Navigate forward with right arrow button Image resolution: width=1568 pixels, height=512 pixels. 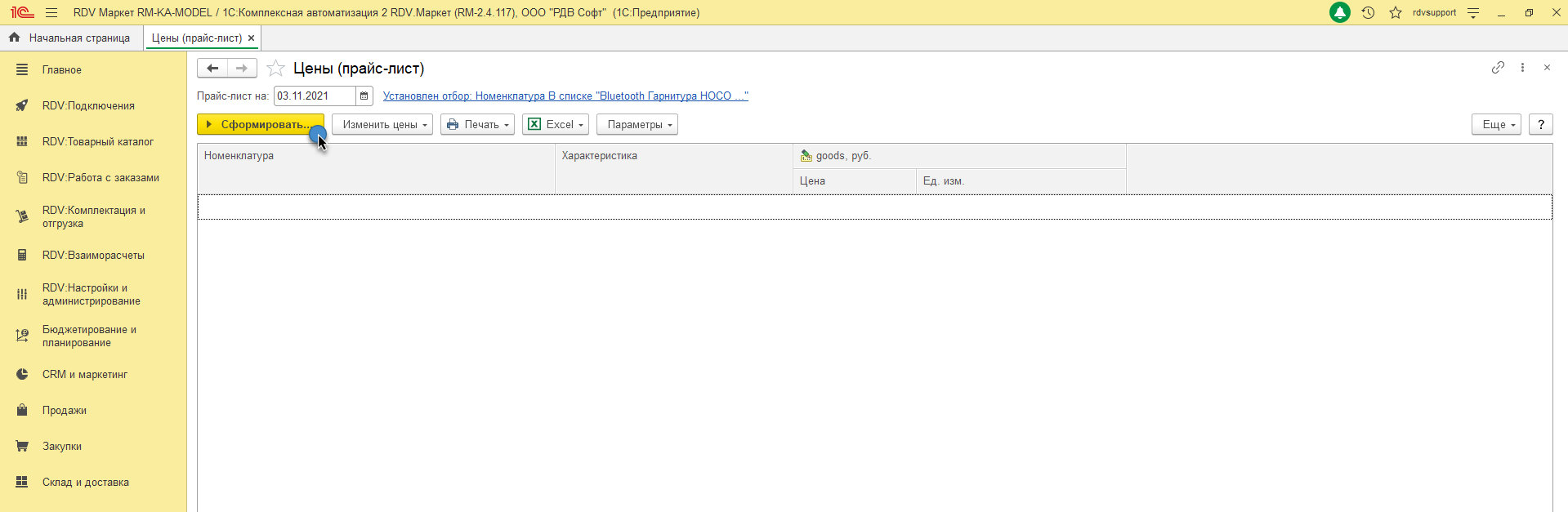(x=242, y=68)
